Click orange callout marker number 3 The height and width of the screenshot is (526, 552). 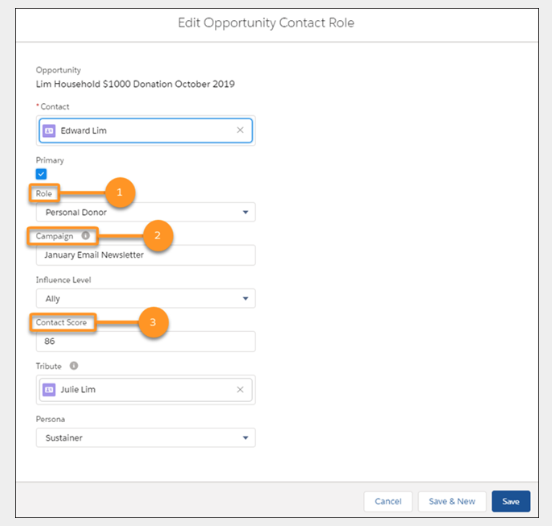click(153, 322)
